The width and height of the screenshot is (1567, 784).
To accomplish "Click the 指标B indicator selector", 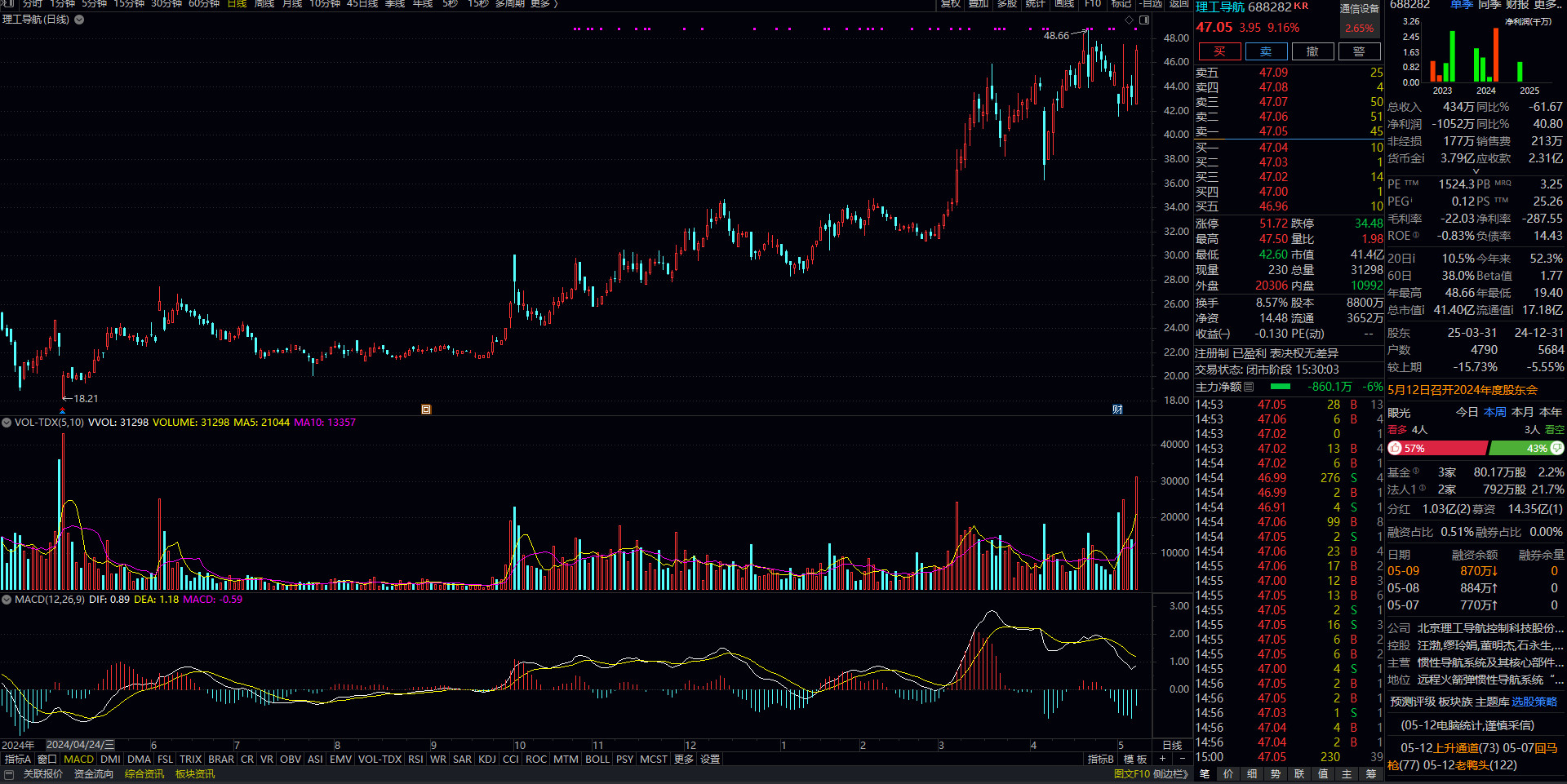I will 1100,759.
